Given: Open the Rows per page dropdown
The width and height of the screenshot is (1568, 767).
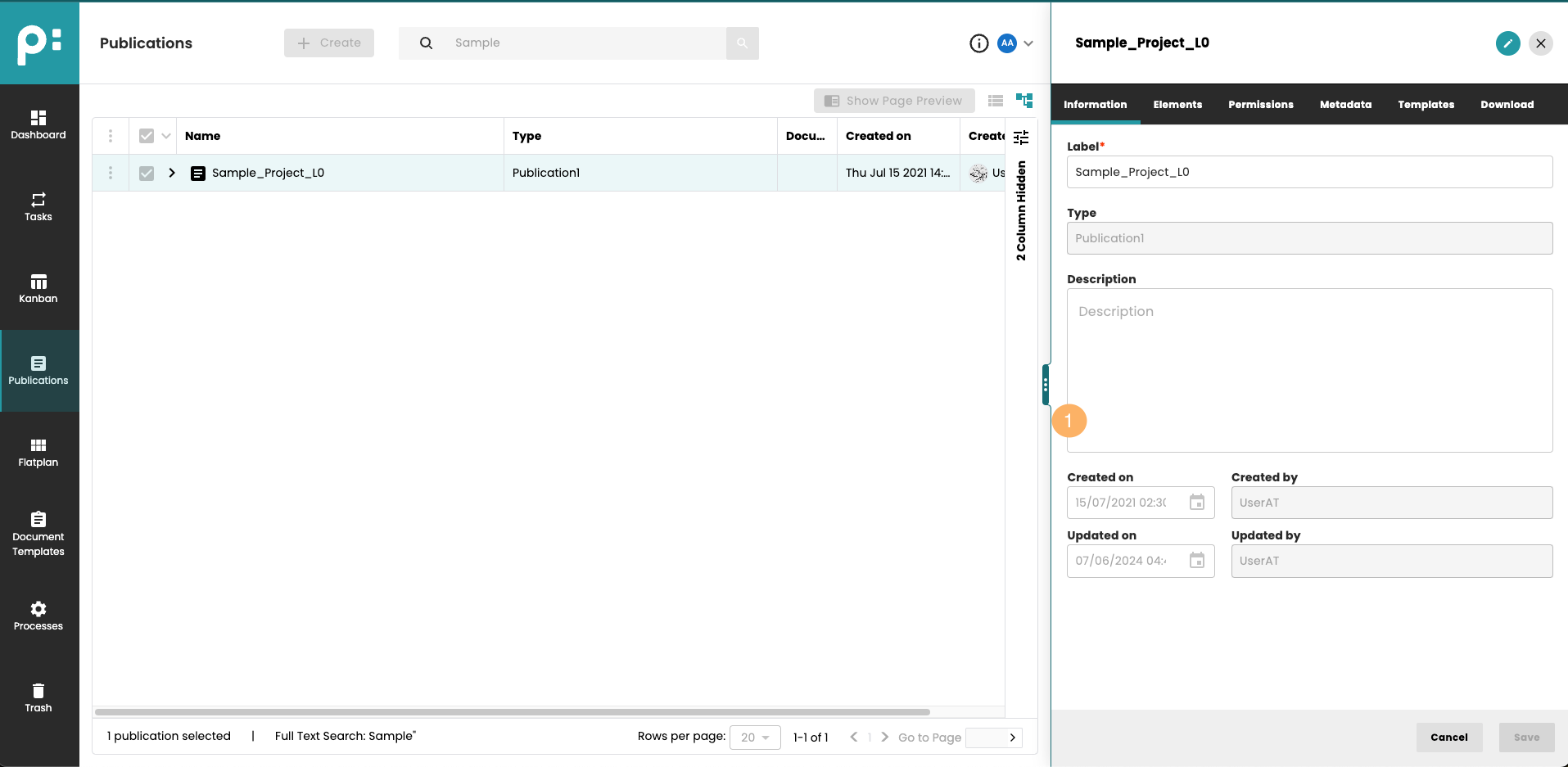Looking at the screenshot, I should [755, 738].
